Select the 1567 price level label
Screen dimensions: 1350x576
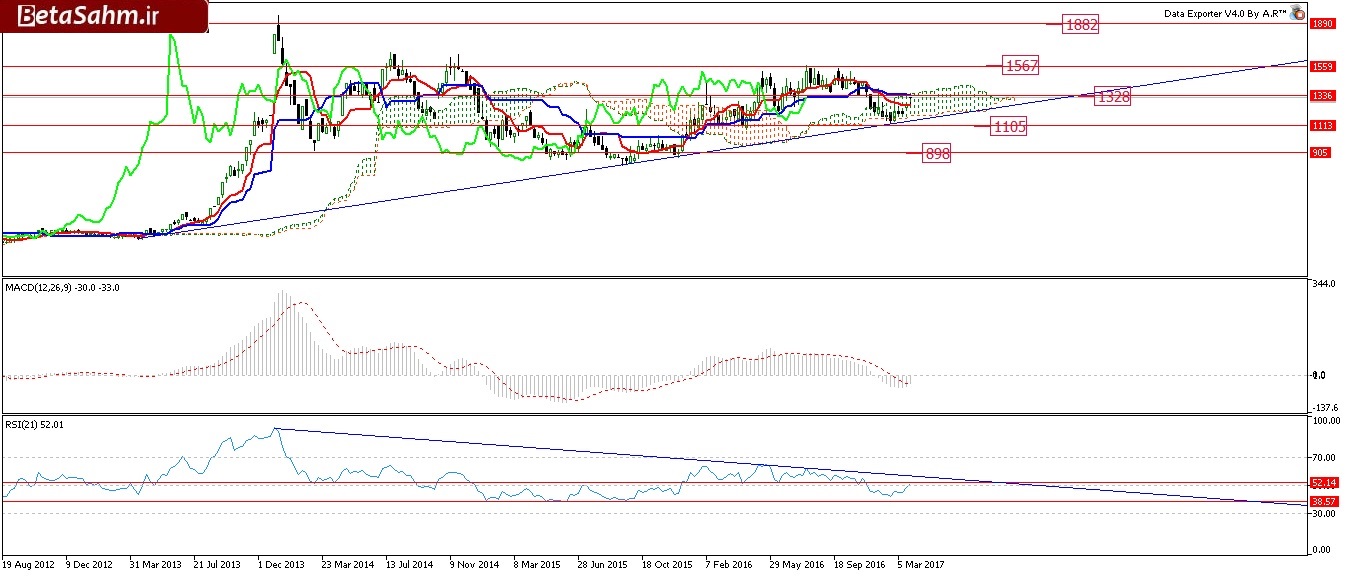coord(1022,65)
